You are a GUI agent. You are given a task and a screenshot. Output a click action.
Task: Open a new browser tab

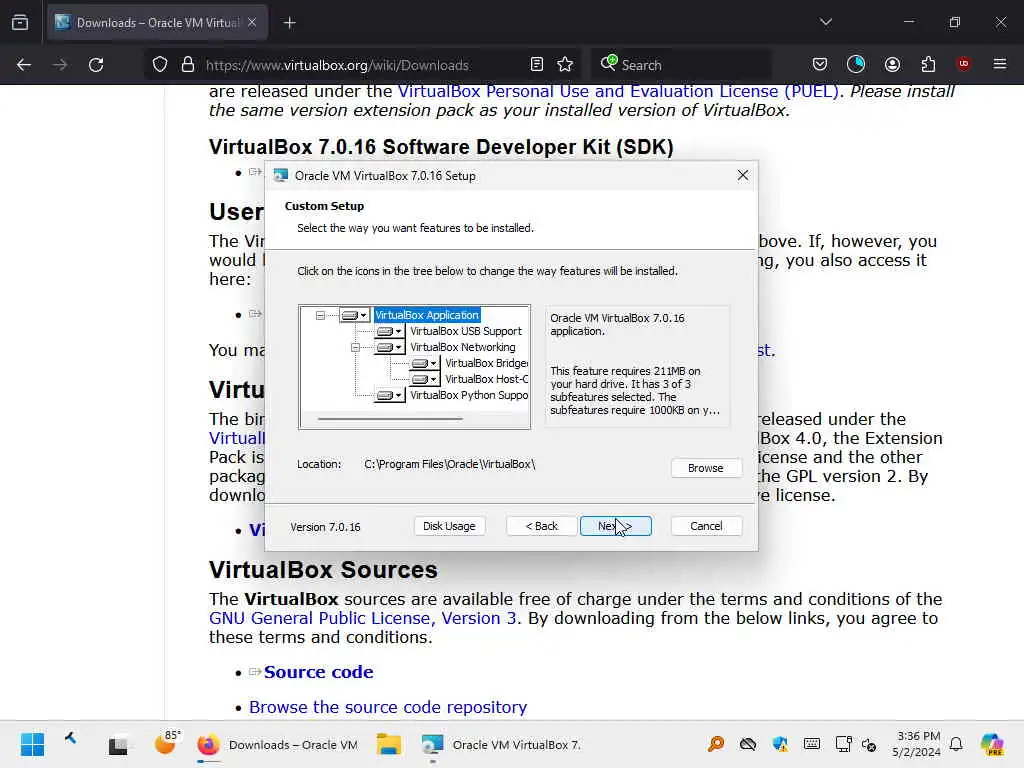click(x=289, y=23)
